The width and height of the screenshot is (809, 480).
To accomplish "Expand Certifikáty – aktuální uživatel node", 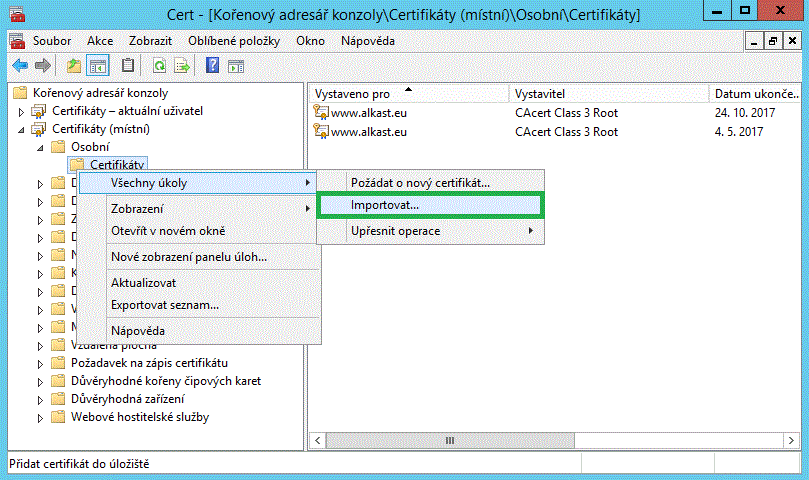I will point(22,111).
